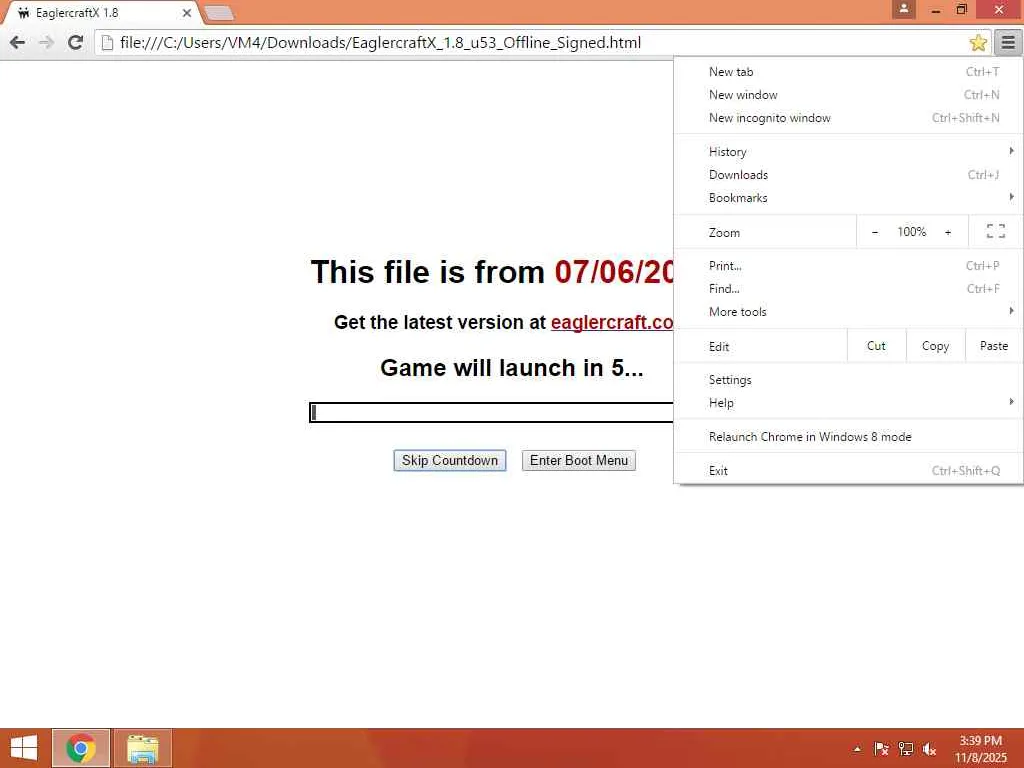Open File Explorer from taskbar

tap(143, 748)
